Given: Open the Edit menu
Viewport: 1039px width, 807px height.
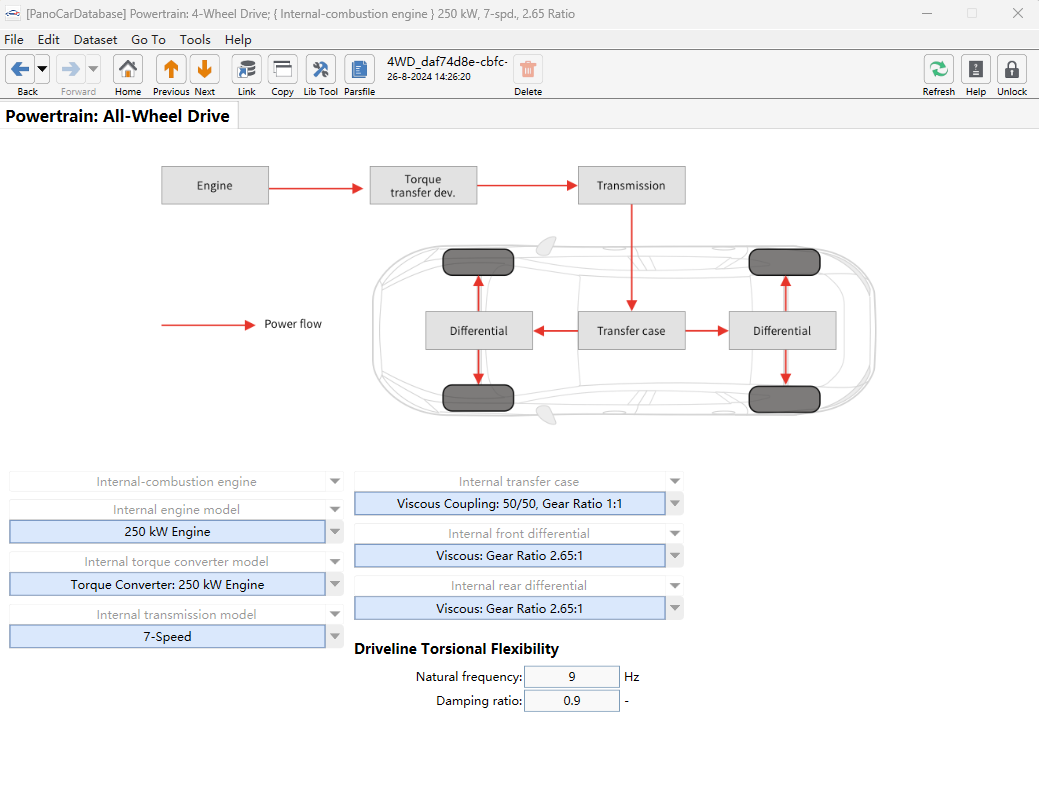Looking at the screenshot, I should [48, 40].
